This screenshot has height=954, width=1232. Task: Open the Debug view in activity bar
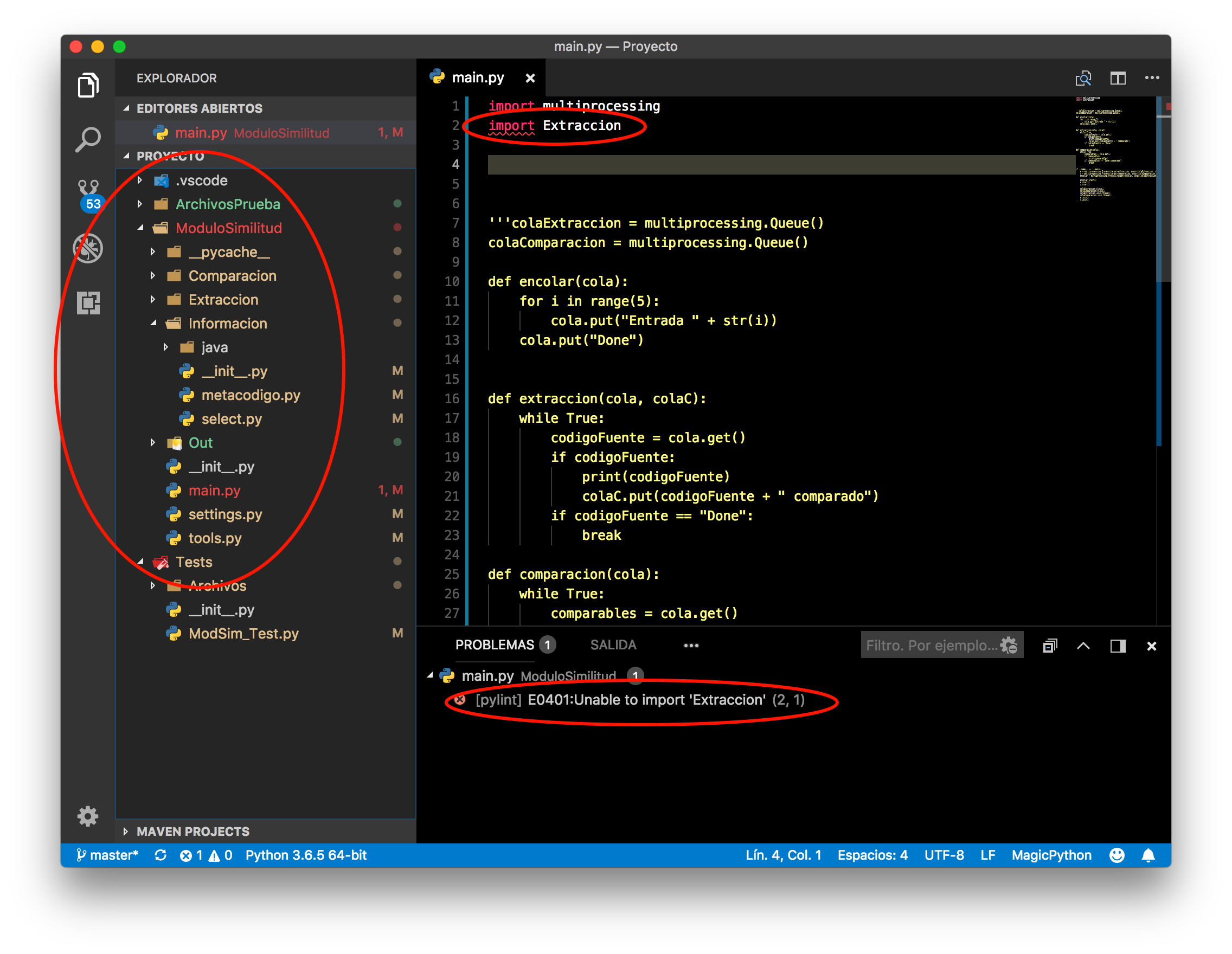88,248
